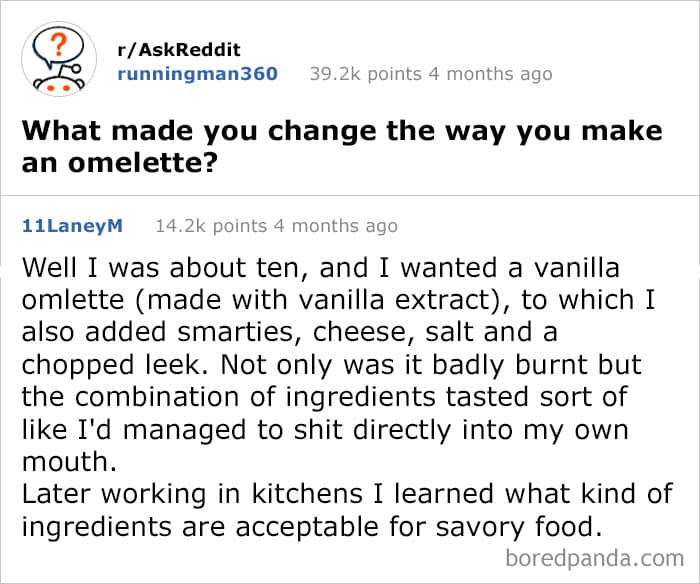The height and width of the screenshot is (584, 700).
Task: Click "badly burnt" in the comment
Action: pyautogui.click(x=448, y=364)
